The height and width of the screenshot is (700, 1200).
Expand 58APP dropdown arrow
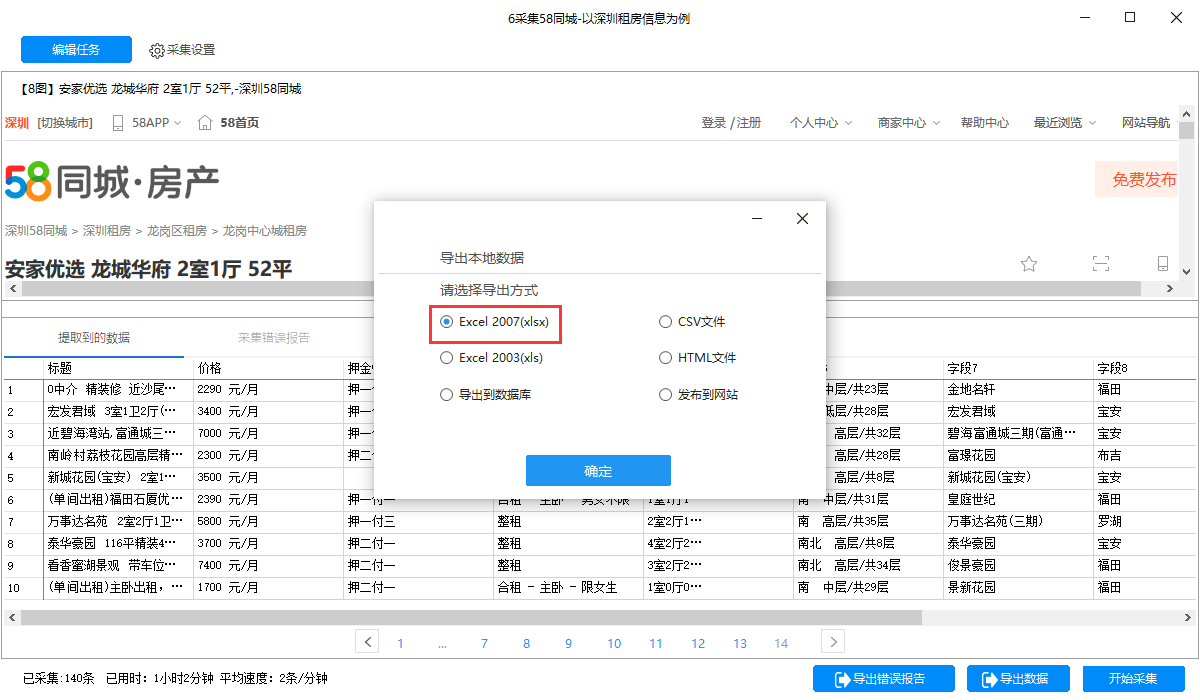pos(178,123)
